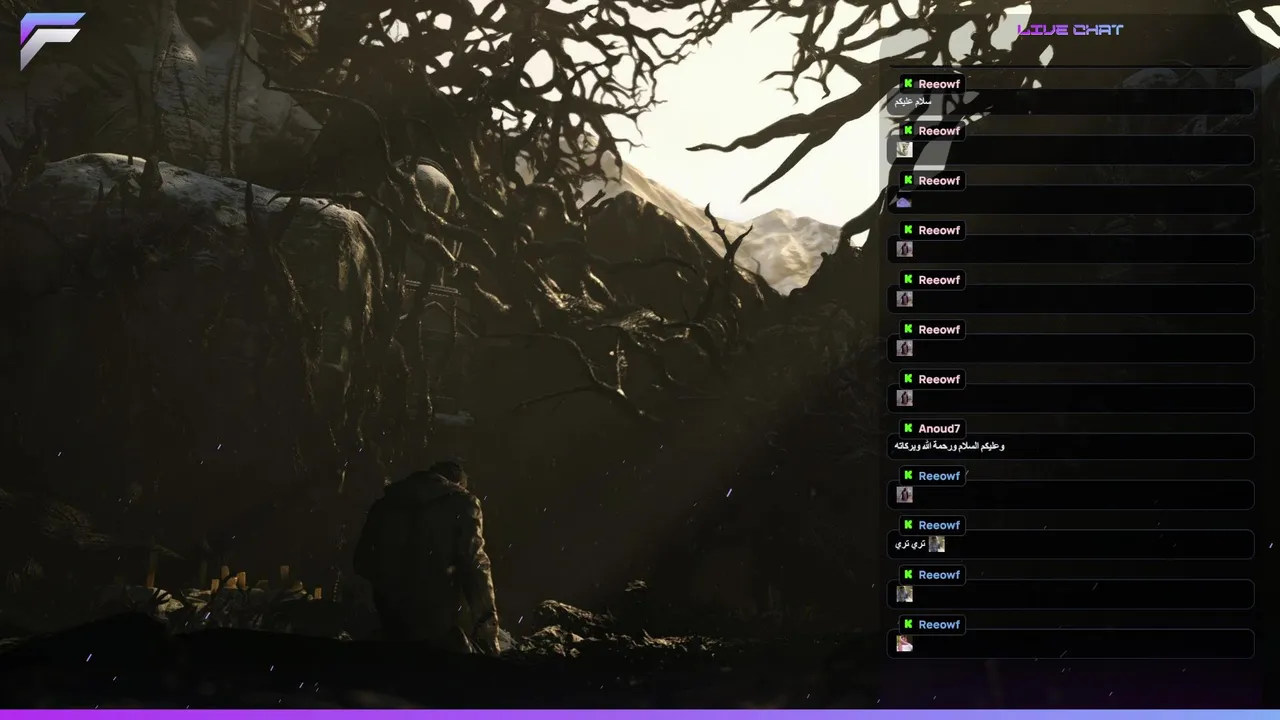Select the 'تري تري' chat text

[909, 544]
